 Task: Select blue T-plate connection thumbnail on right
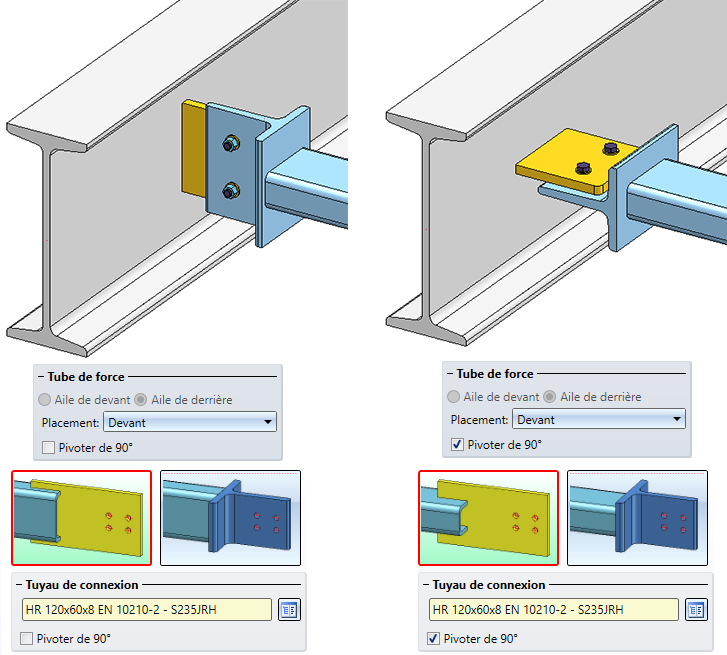tap(638, 518)
